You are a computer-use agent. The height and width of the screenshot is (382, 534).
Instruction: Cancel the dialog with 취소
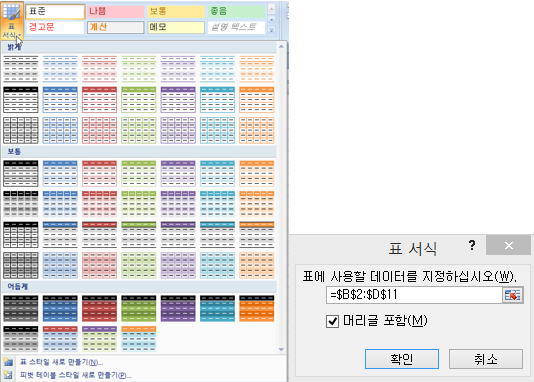pyautogui.click(x=486, y=359)
